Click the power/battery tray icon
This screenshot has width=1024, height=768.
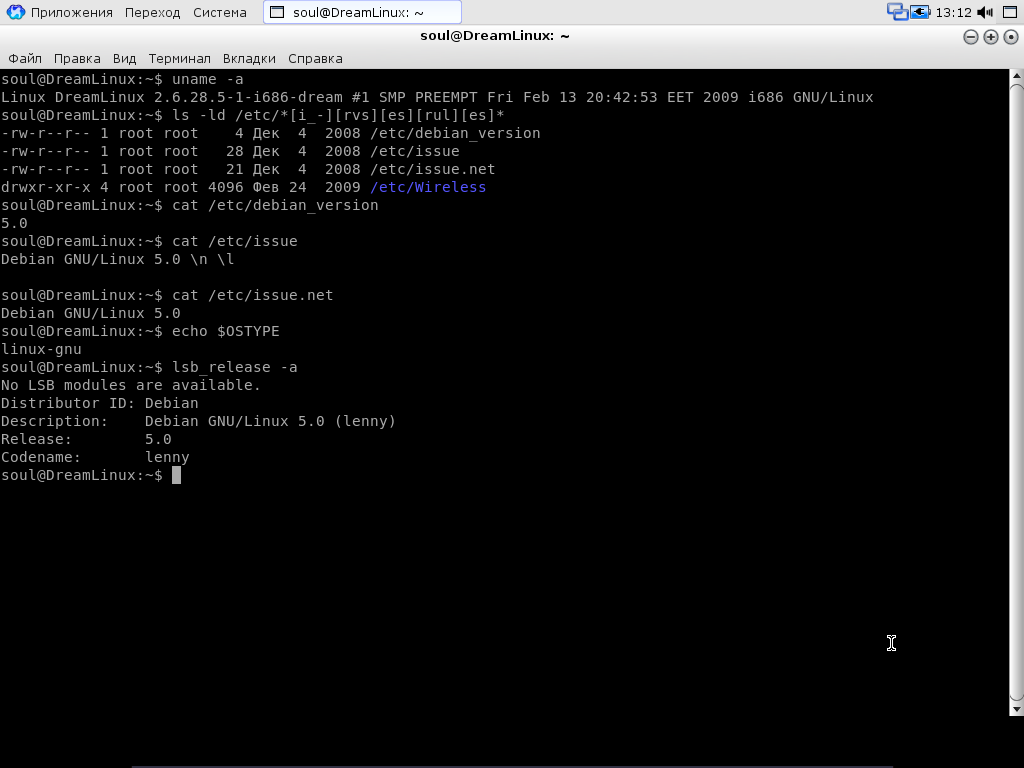pos(920,12)
